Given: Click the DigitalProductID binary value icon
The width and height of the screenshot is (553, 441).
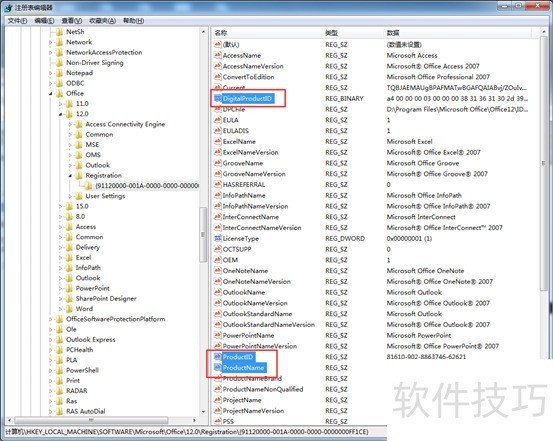Looking at the screenshot, I should [218, 98].
